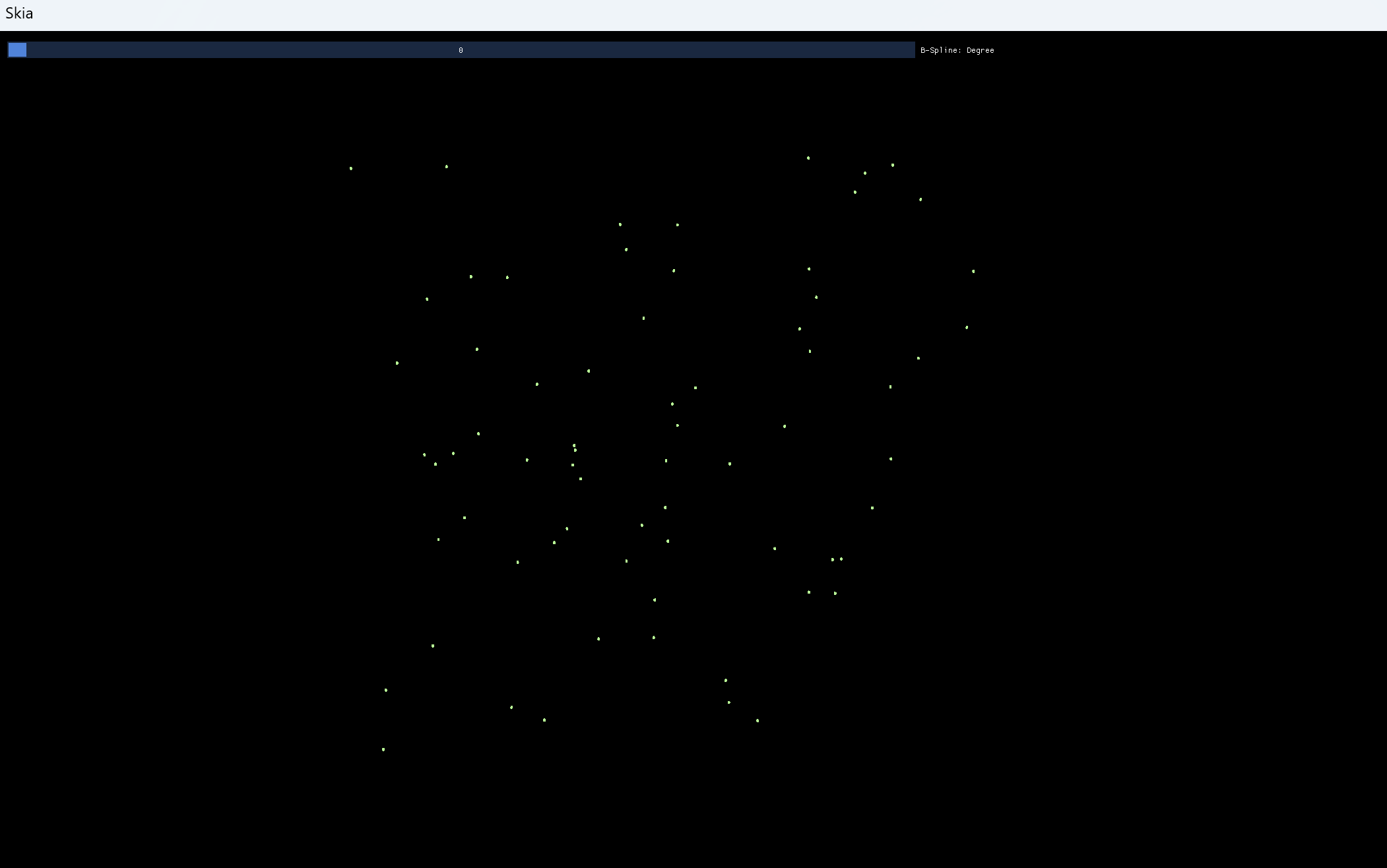The width and height of the screenshot is (1387, 868).
Task: Click the "Skia" window title
Action: tap(19, 13)
